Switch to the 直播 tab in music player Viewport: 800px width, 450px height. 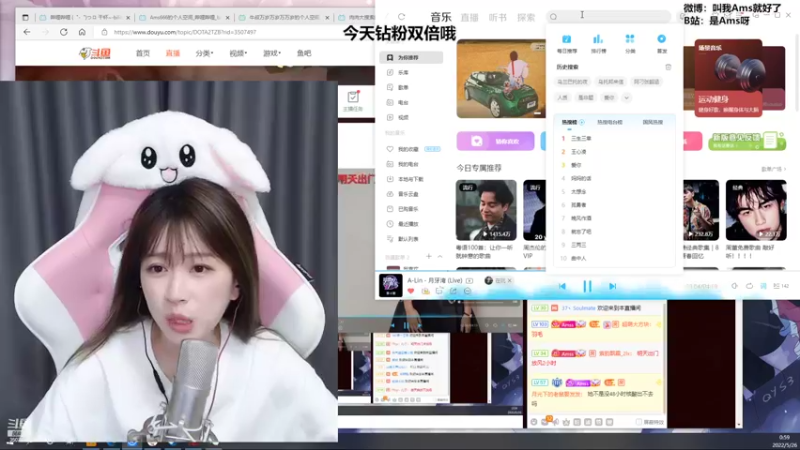(x=469, y=17)
